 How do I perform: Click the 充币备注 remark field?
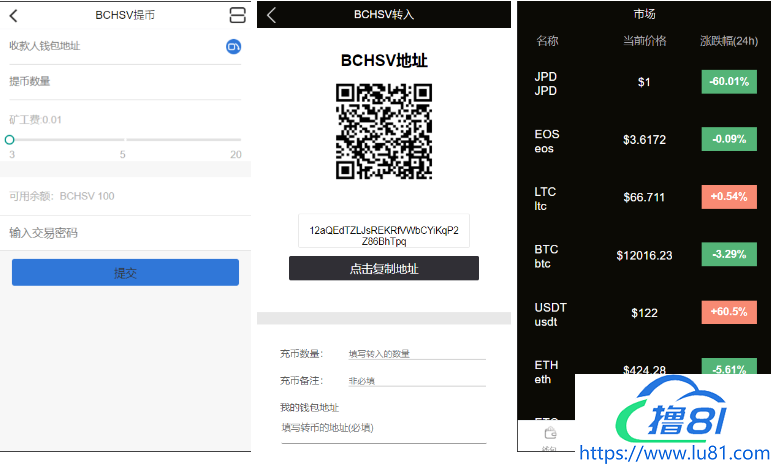pyautogui.click(x=417, y=380)
